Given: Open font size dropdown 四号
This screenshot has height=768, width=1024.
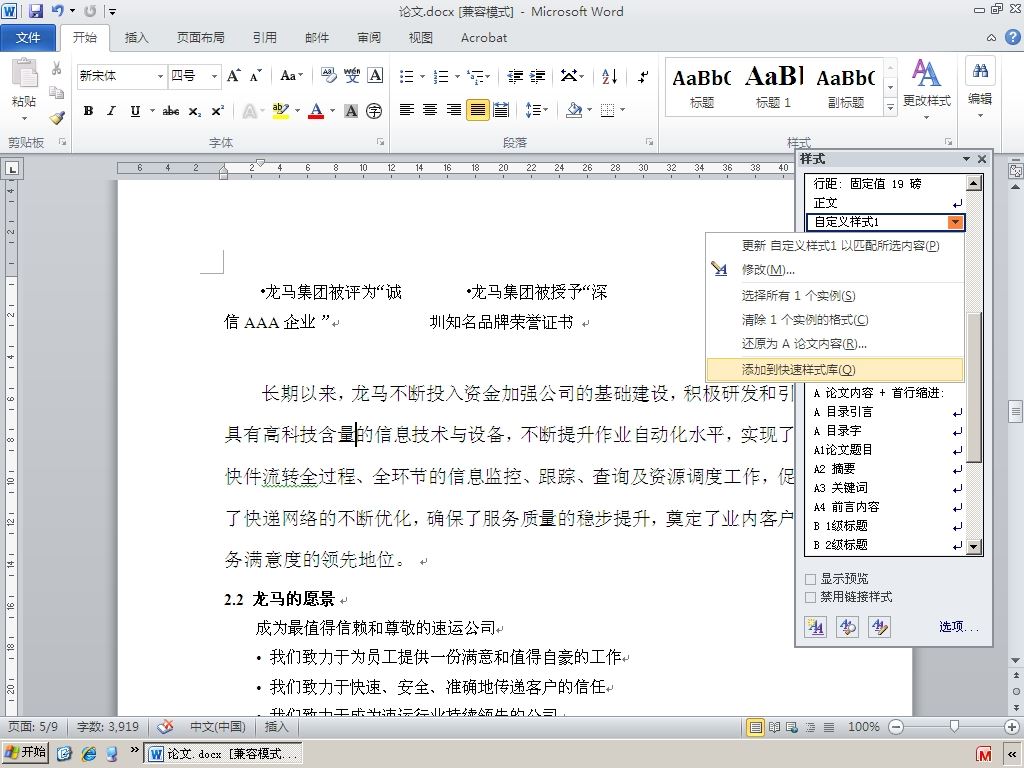Looking at the screenshot, I should 214,76.
